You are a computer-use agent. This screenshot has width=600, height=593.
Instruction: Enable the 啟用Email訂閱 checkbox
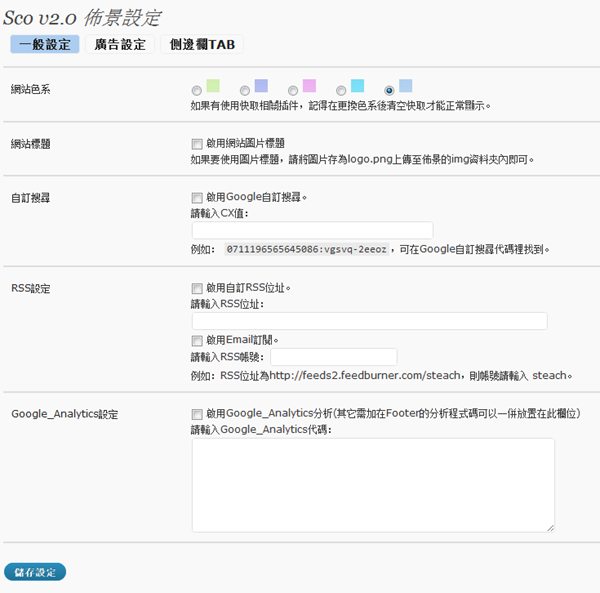pyautogui.click(x=197, y=340)
